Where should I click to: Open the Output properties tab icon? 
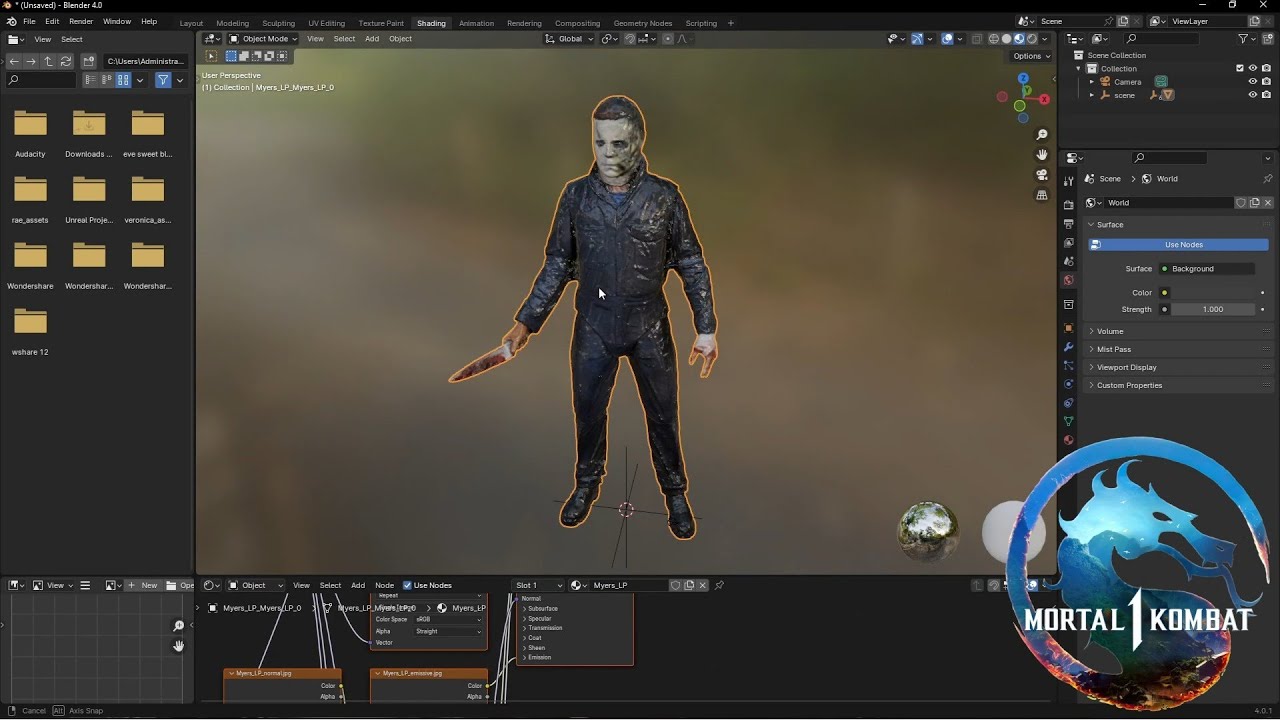click(x=1069, y=223)
